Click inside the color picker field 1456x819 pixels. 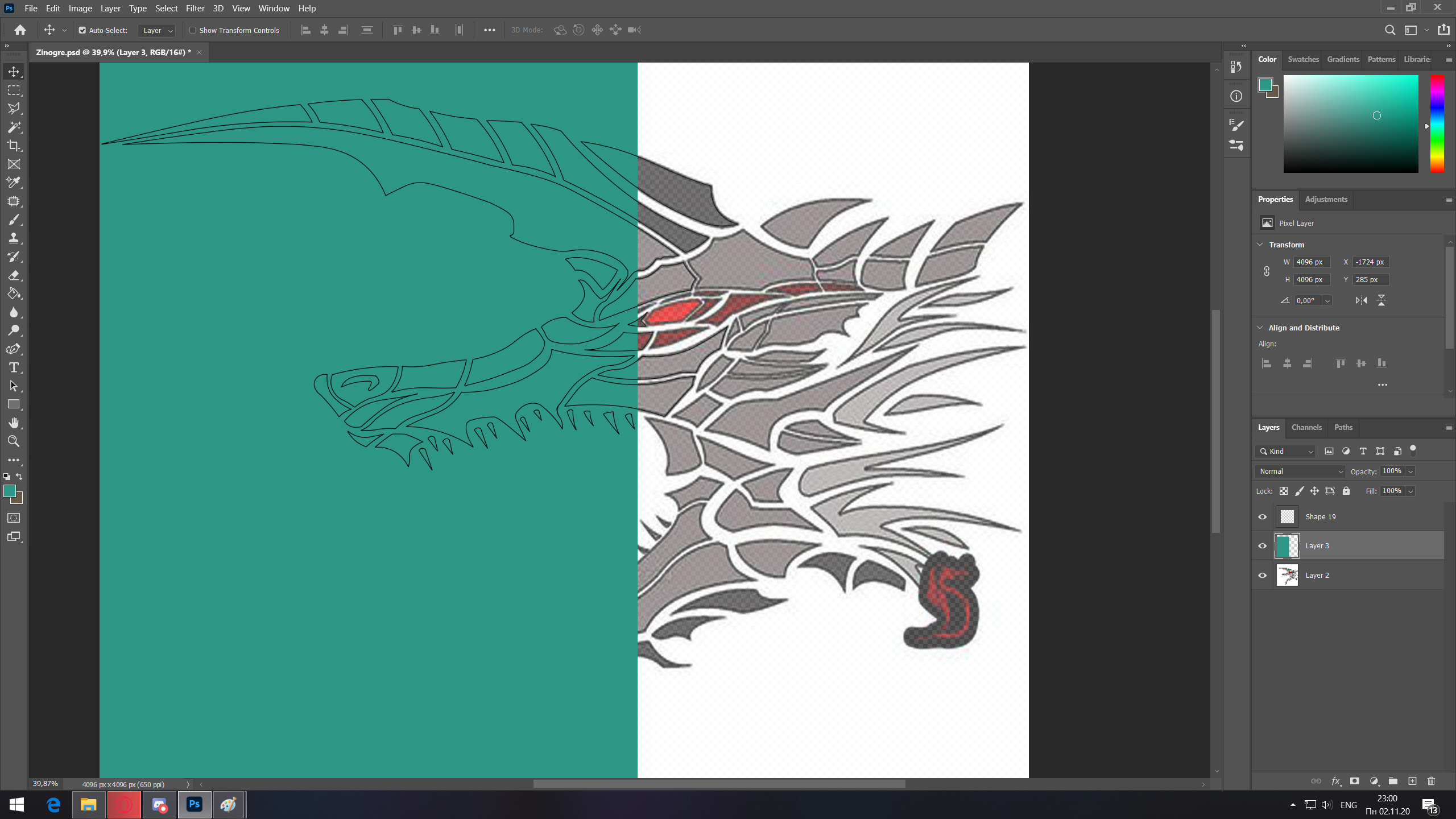pyautogui.click(x=1351, y=123)
